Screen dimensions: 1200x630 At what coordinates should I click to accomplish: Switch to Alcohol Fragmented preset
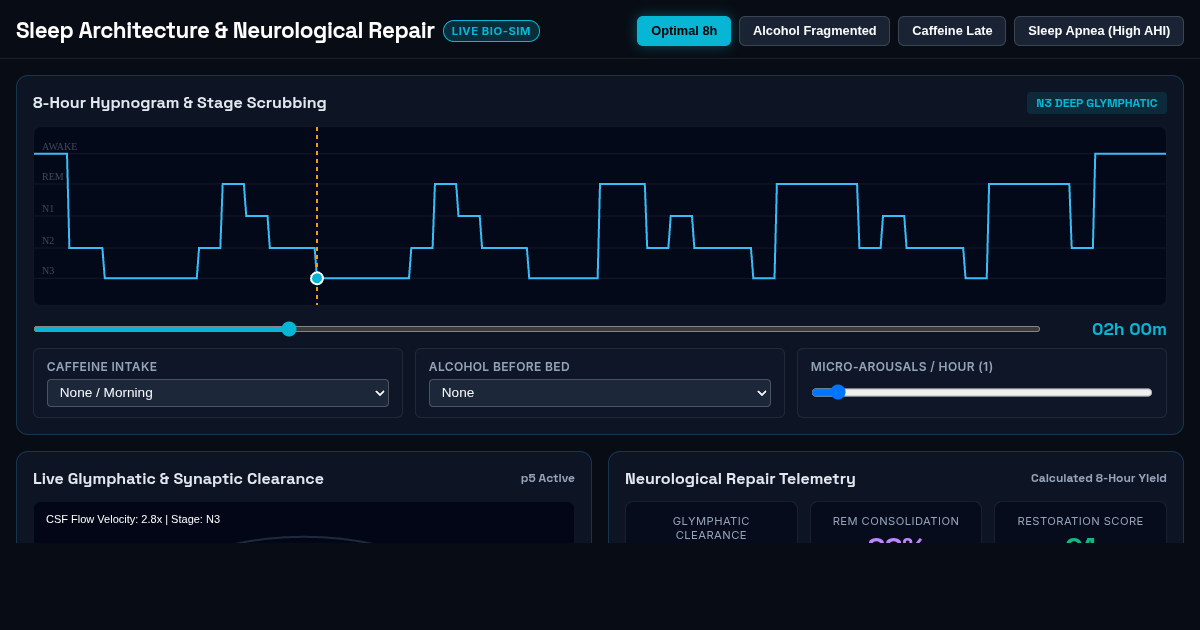(x=814, y=31)
